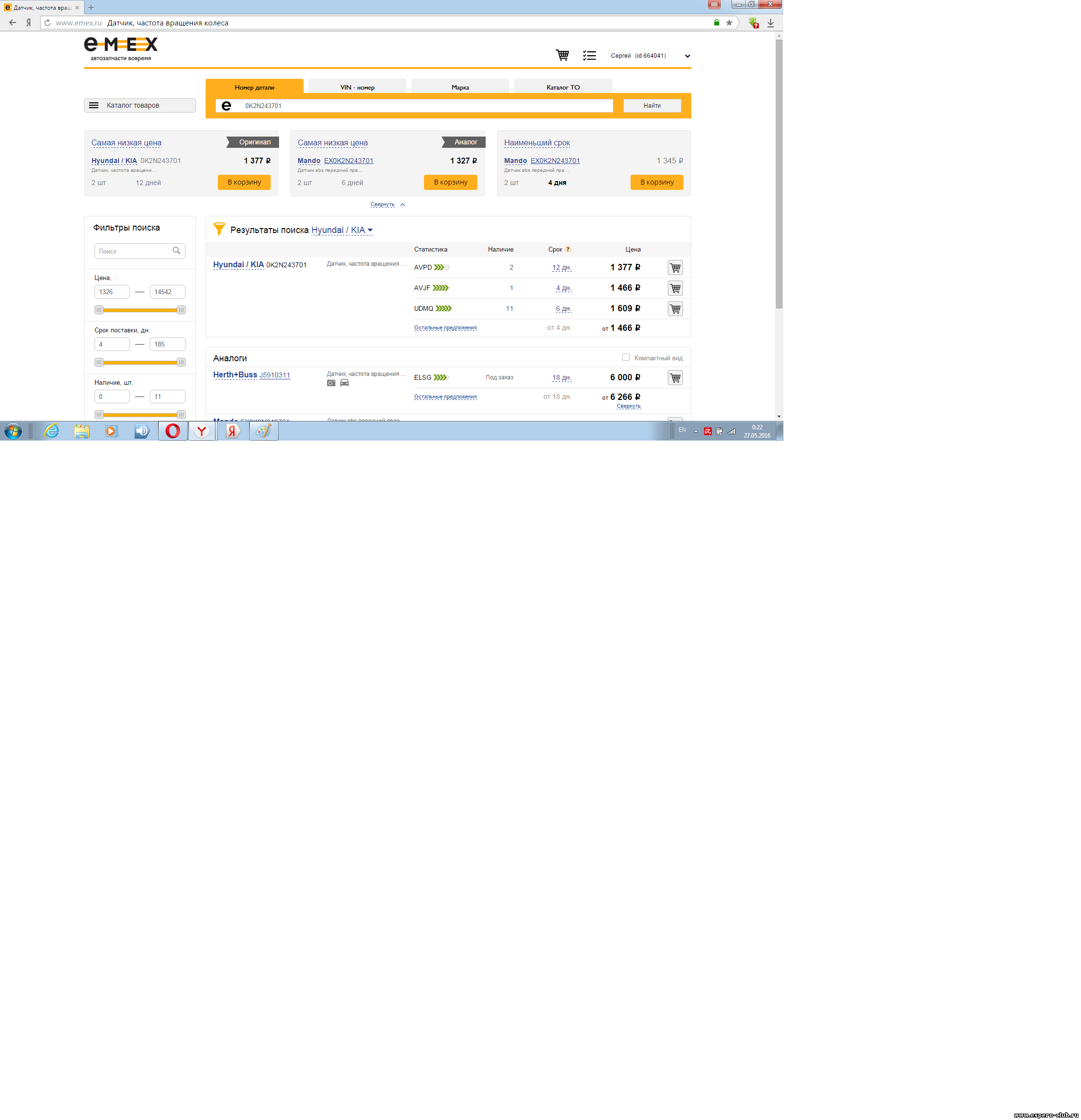The height and width of the screenshot is (1120, 1081).
Task: Show Остальные предложения for Herth+Buss
Action: (445, 397)
